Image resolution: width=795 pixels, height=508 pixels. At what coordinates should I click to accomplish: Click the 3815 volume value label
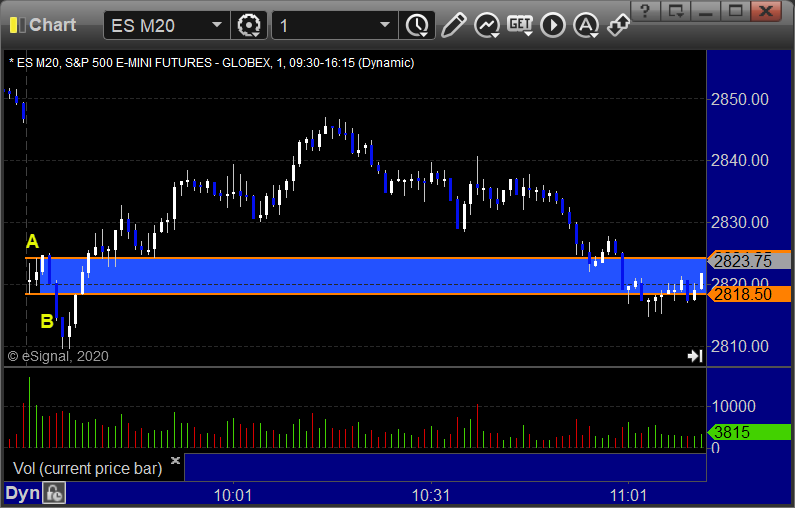749,432
